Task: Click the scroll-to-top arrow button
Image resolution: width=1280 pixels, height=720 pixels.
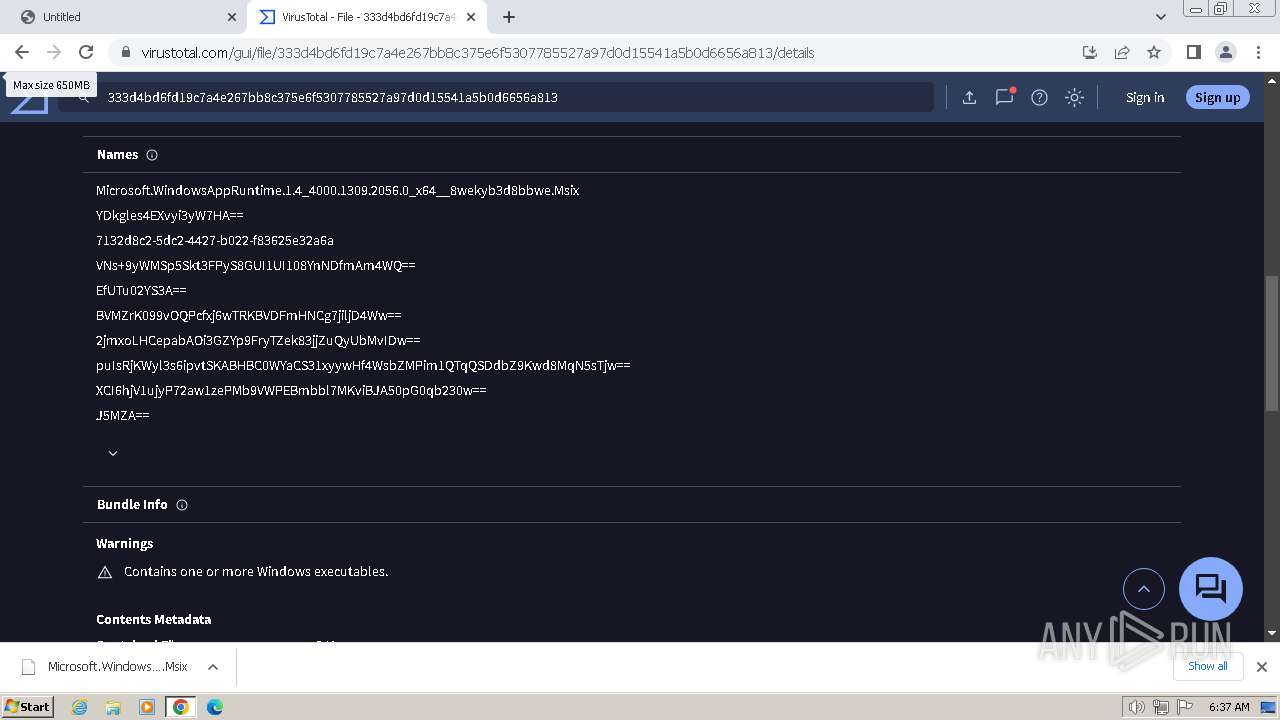Action: coord(1144,589)
